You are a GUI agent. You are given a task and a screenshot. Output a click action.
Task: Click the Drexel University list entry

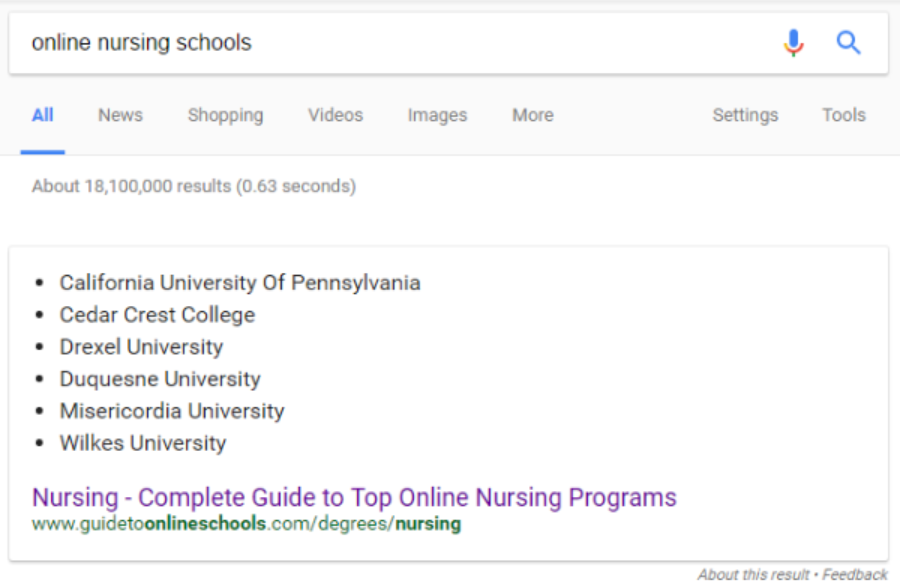[141, 347]
